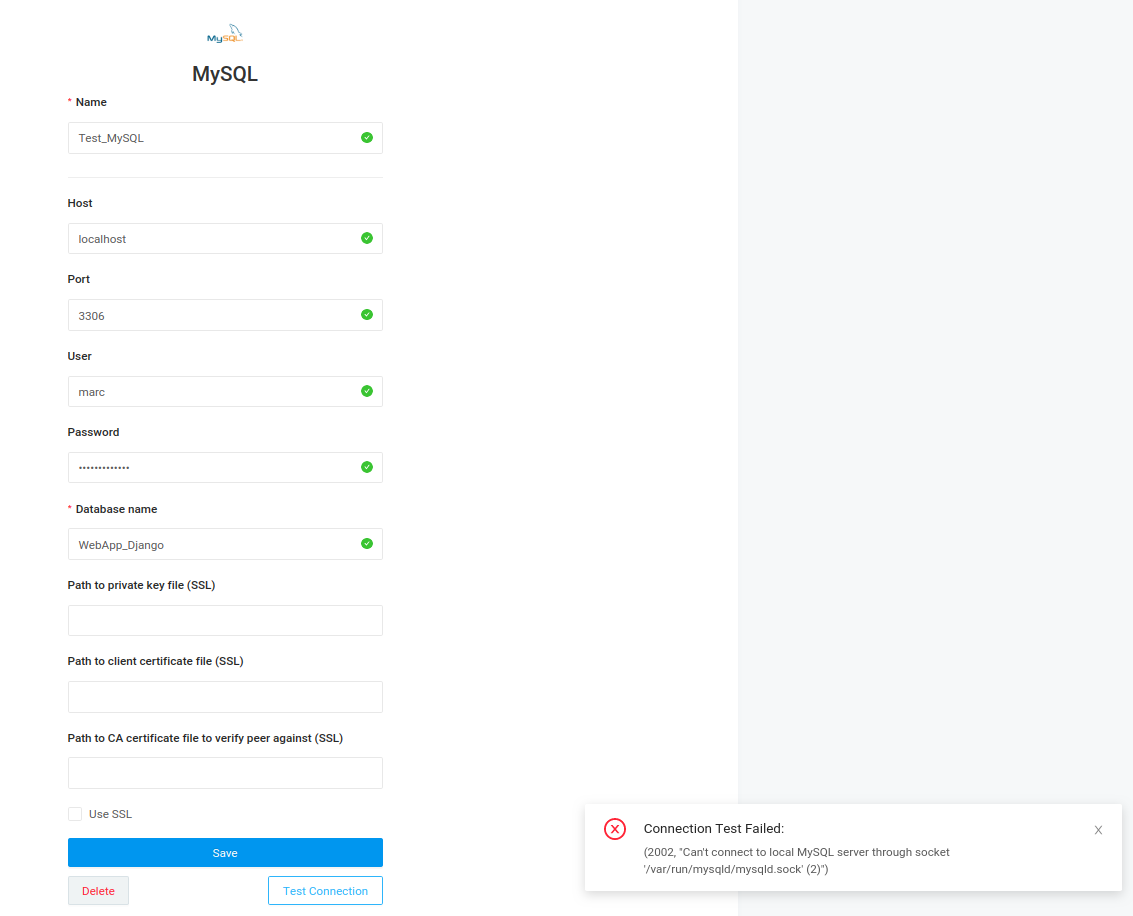Click the 'Path to private key file (SSL)' label

point(142,585)
